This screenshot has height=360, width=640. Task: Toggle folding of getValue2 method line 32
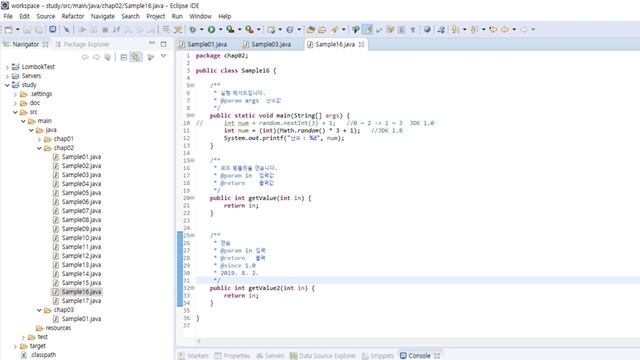[192, 288]
